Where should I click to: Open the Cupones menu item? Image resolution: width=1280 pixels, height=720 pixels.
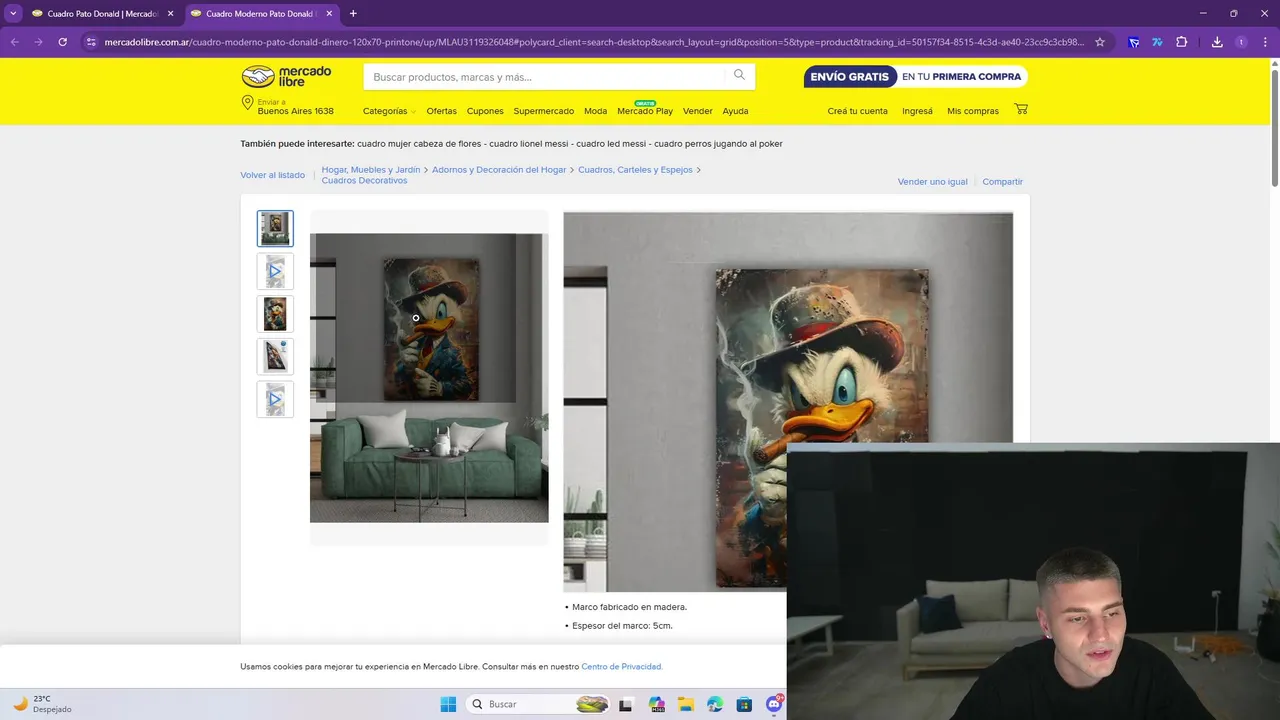point(485,111)
